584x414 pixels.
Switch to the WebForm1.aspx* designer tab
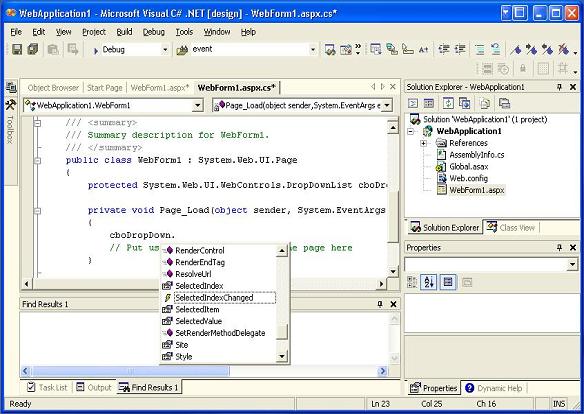(160, 88)
